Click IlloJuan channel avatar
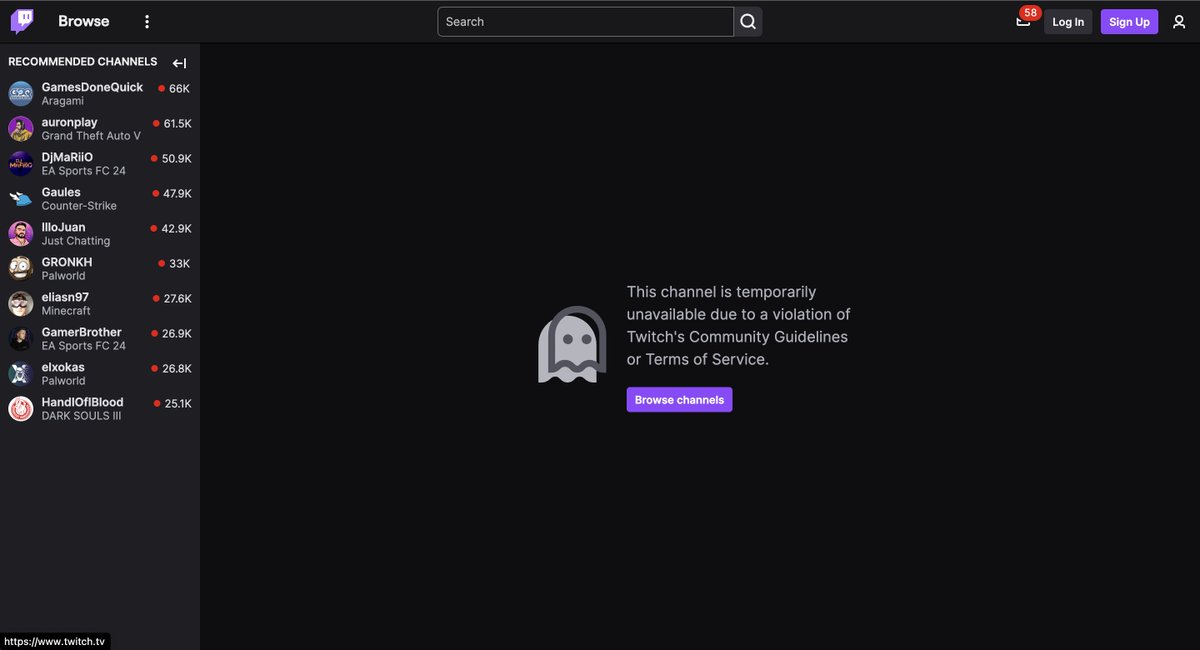The width and height of the screenshot is (1200, 650). click(x=21, y=234)
